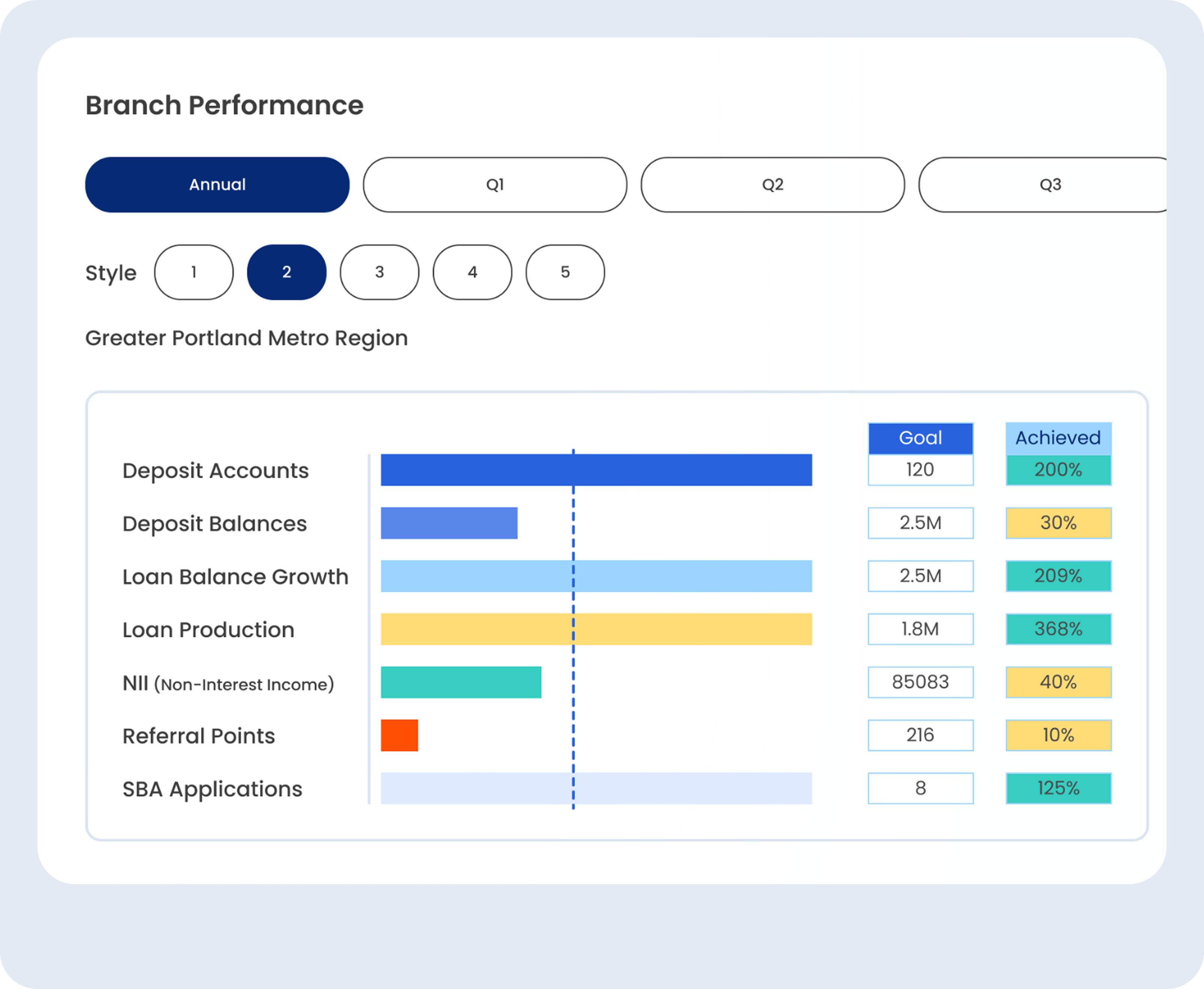Edit the Loan Production goal of 1.8M
Viewport: 1204px width, 989px height.
point(921,629)
